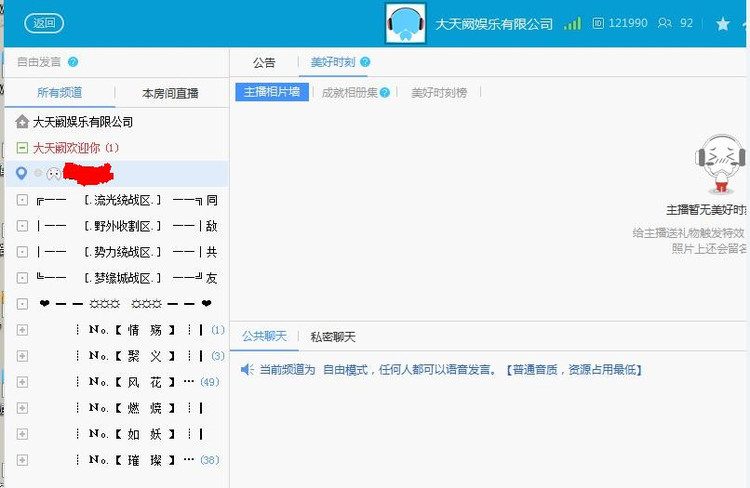750x488 pixels.
Task: Switch to 私密聊天 chat tab
Action: pos(332,337)
